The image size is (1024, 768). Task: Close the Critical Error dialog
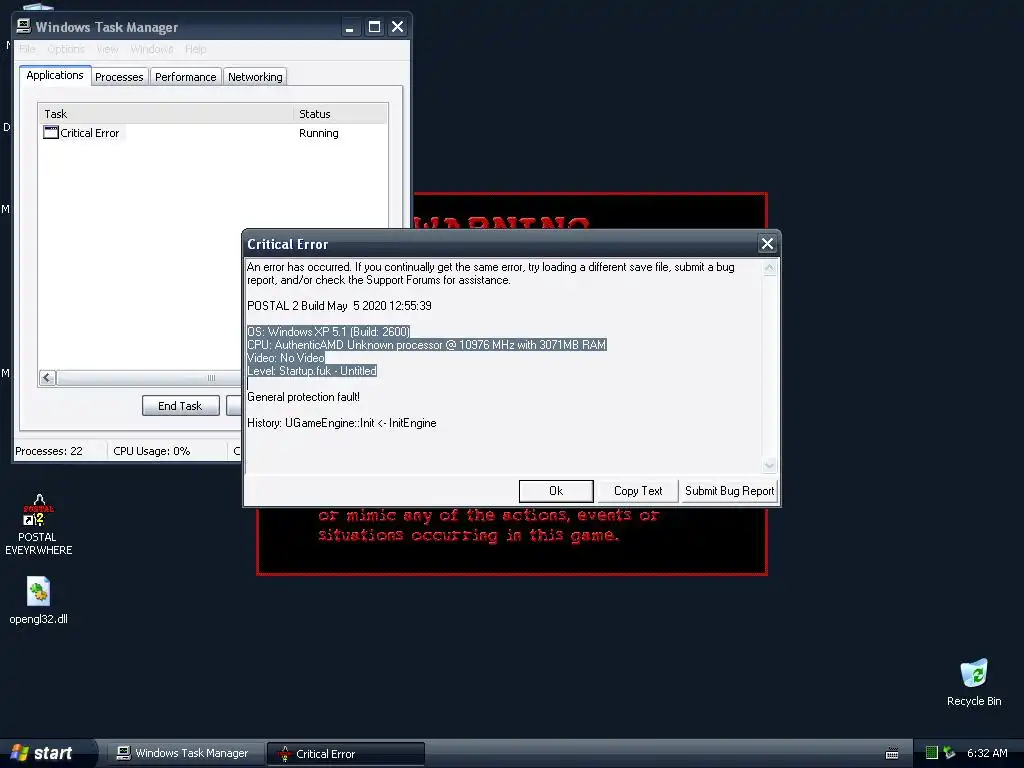pos(767,244)
